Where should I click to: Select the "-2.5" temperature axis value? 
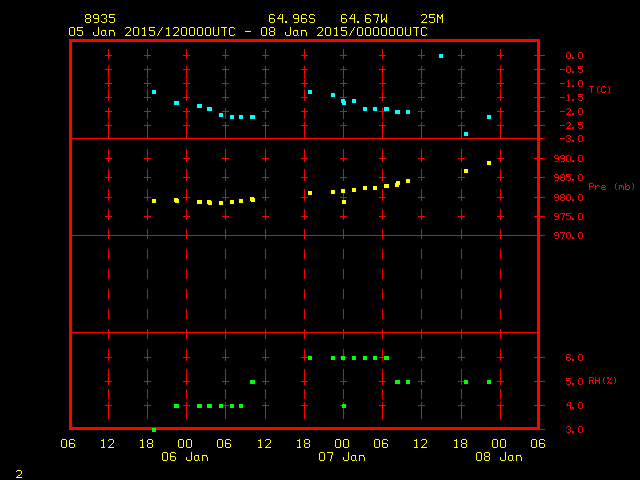coord(571,126)
